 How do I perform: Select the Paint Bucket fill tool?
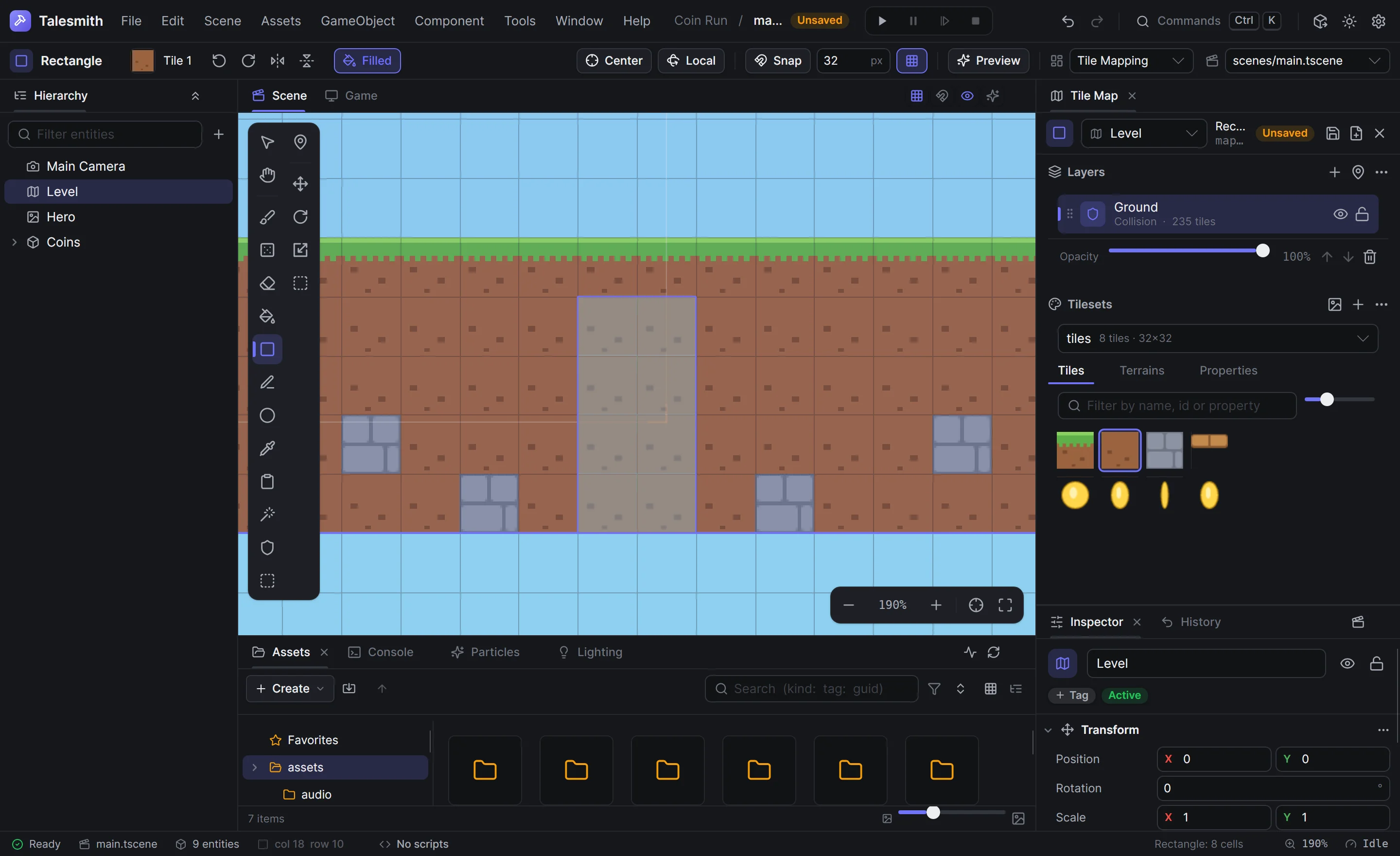click(267, 316)
